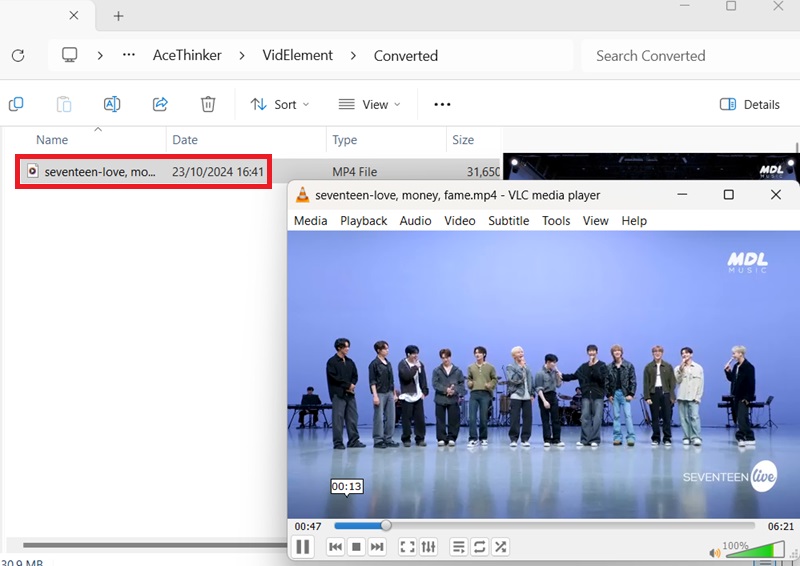This screenshot has width=800, height=566.
Task: Seek on the VLC progress bar
Action: coord(544,526)
